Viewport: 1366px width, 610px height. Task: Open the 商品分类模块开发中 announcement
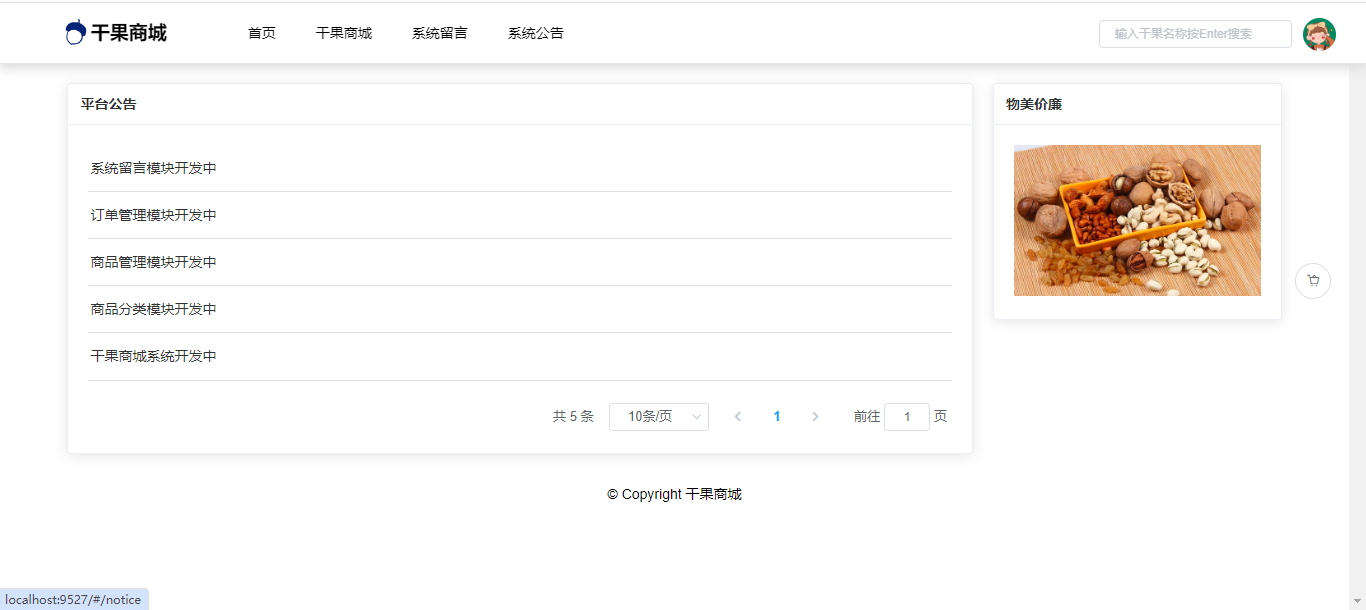coord(154,309)
